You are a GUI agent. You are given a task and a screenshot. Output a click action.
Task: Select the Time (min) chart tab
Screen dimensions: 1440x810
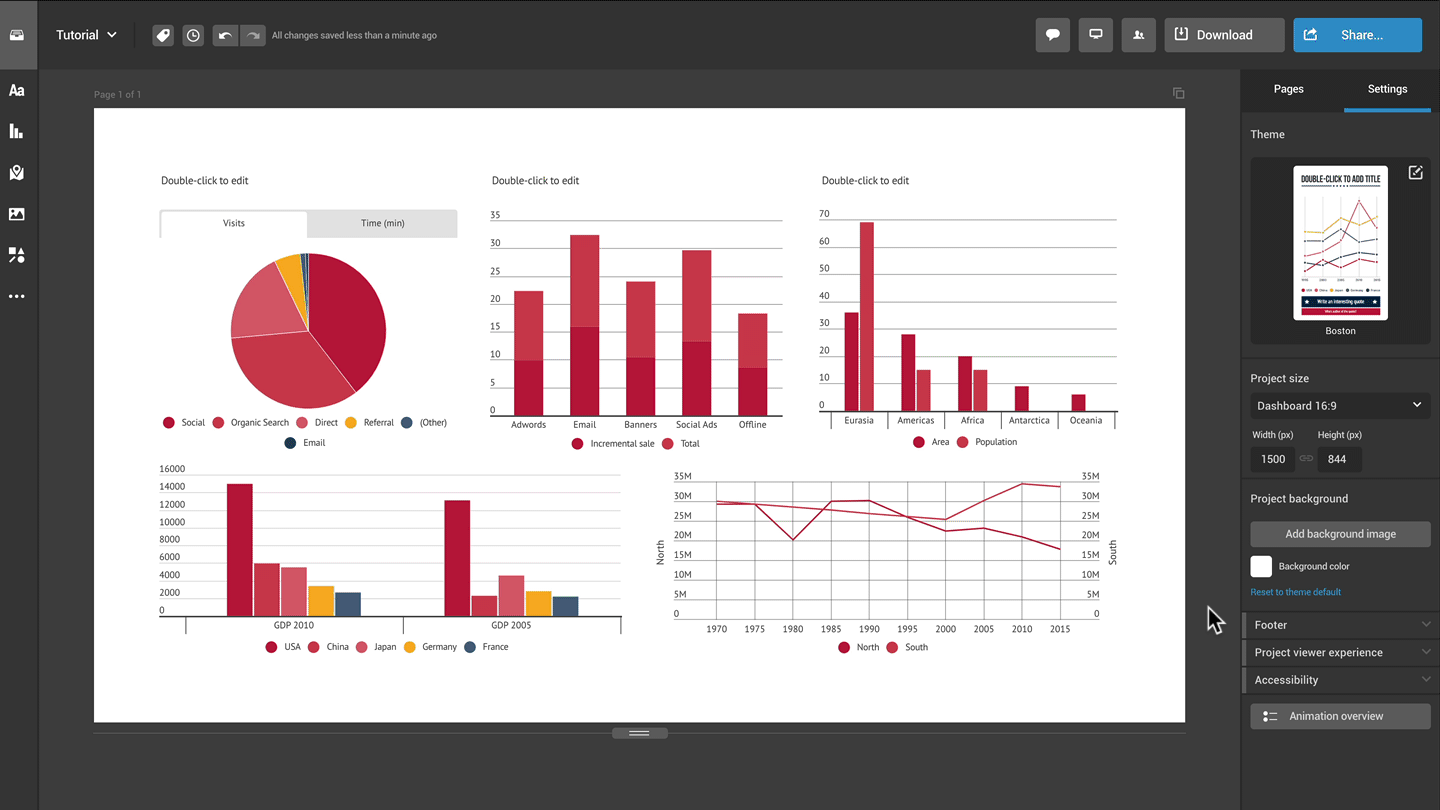pyautogui.click(x=382, y=223)
